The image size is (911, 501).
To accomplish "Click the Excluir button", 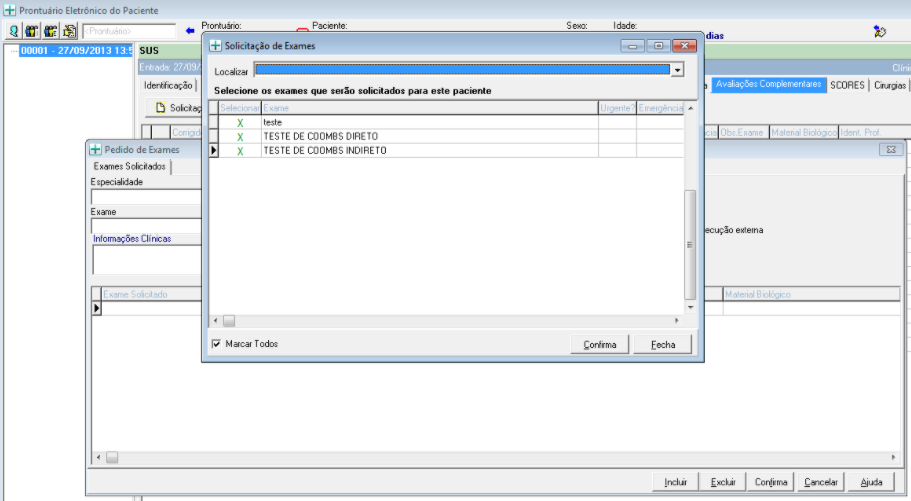I will point(723,482).
